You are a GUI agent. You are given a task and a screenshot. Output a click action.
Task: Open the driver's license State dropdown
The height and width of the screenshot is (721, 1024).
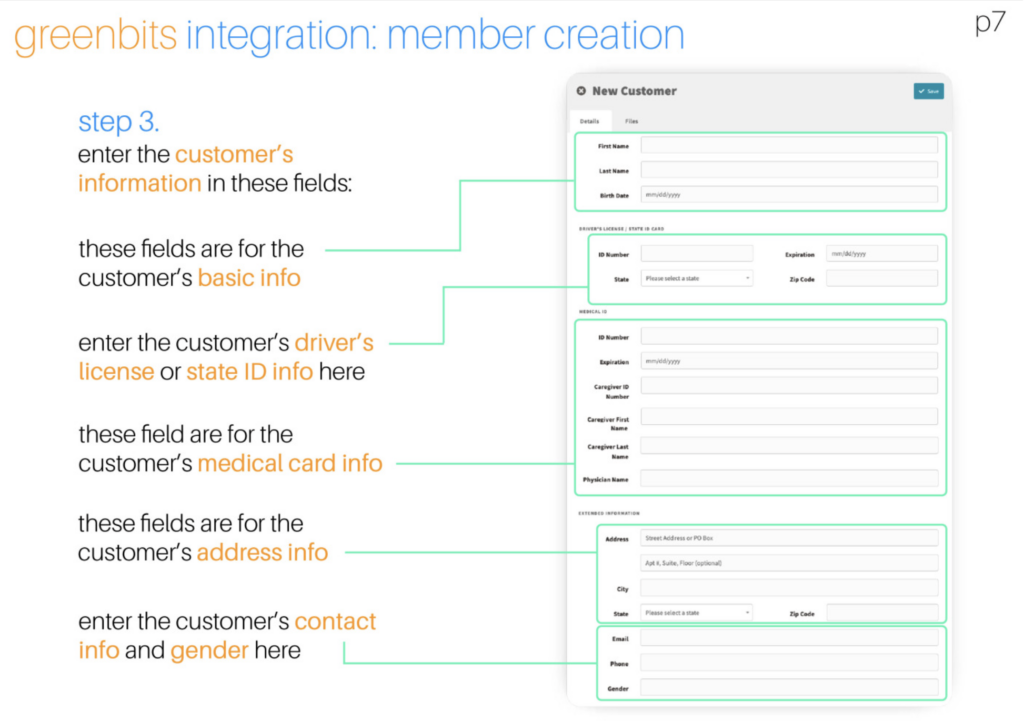pos(696,278)
